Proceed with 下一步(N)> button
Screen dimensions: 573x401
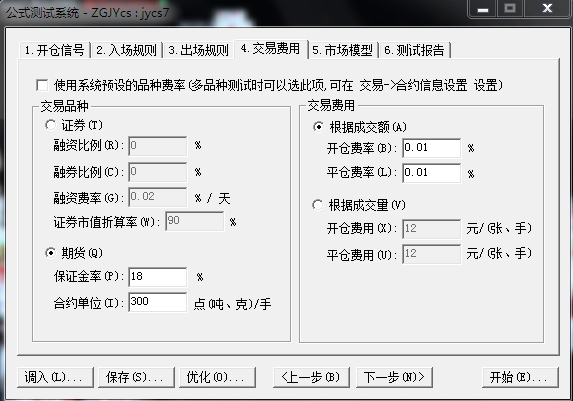pos(394,377)
